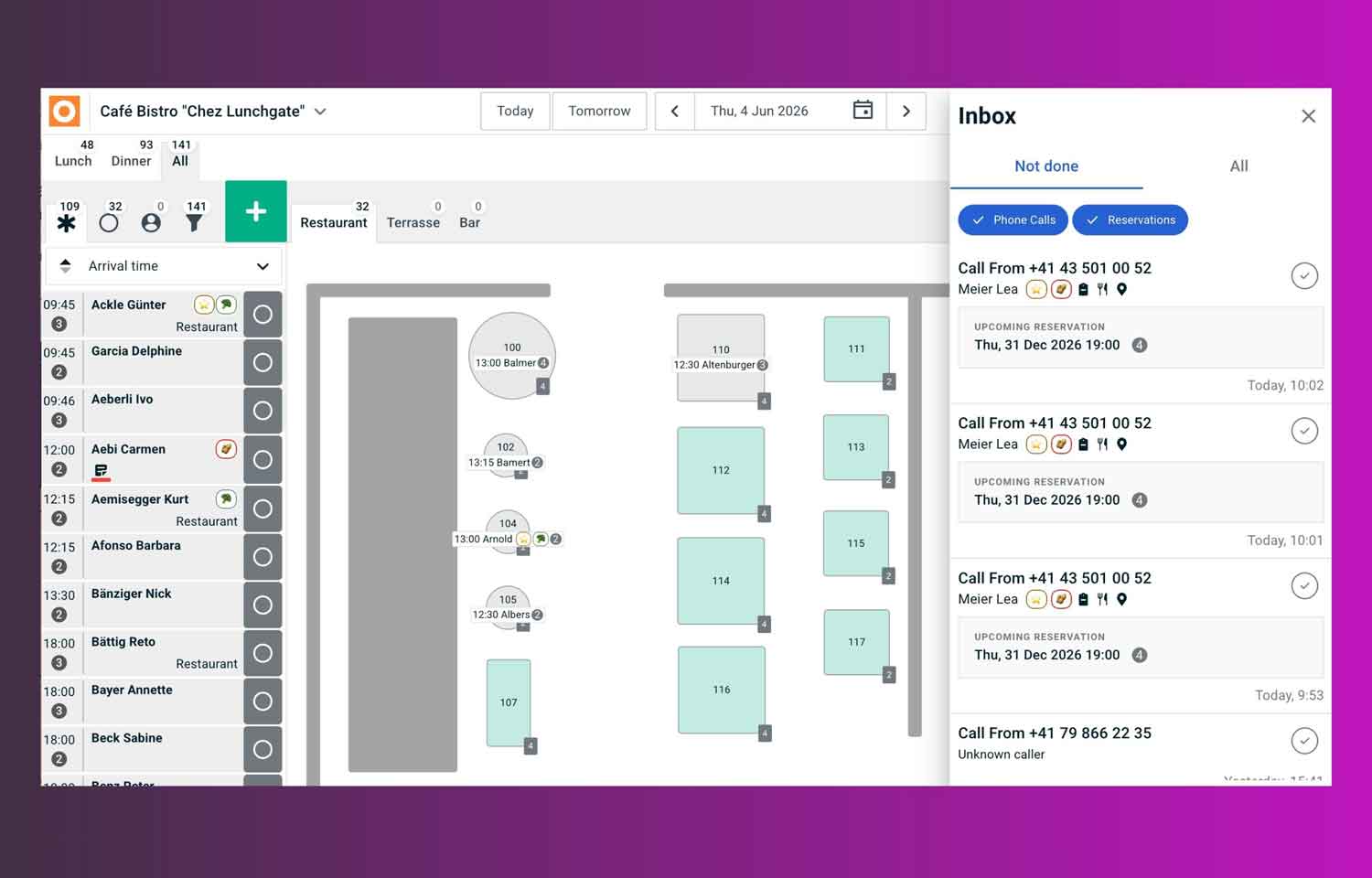
Task: Select table 112 on the floor plan
Action: (721, 470)
